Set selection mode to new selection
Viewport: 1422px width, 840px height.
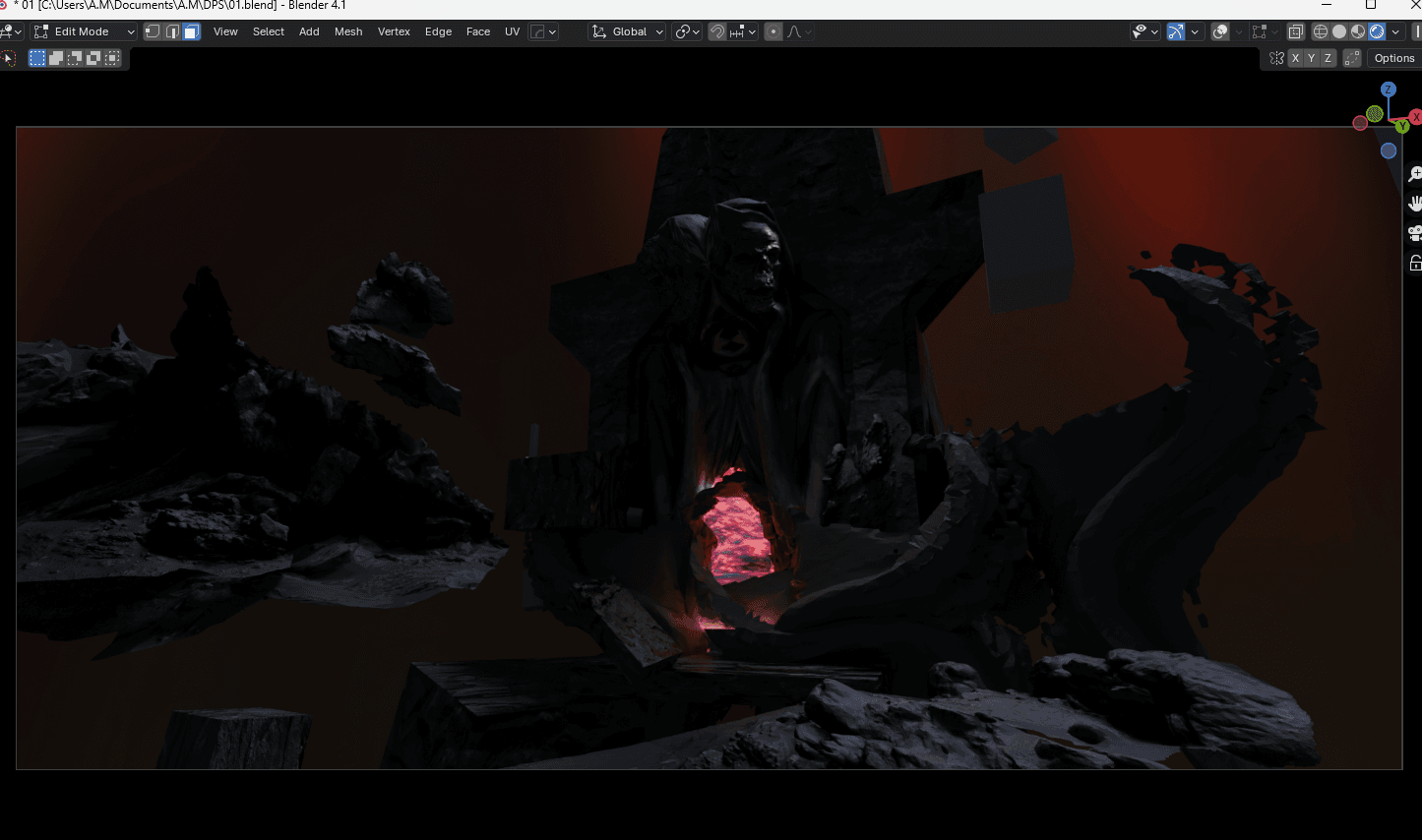[x=37, y=58]
